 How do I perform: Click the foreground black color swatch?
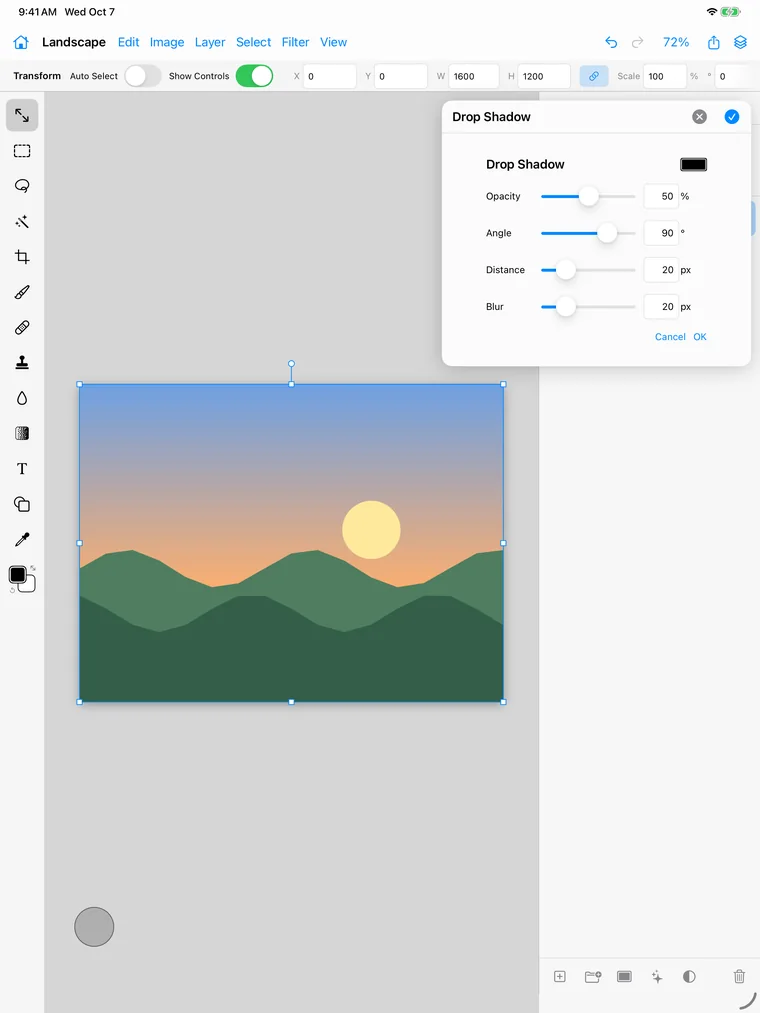(17, 574)
